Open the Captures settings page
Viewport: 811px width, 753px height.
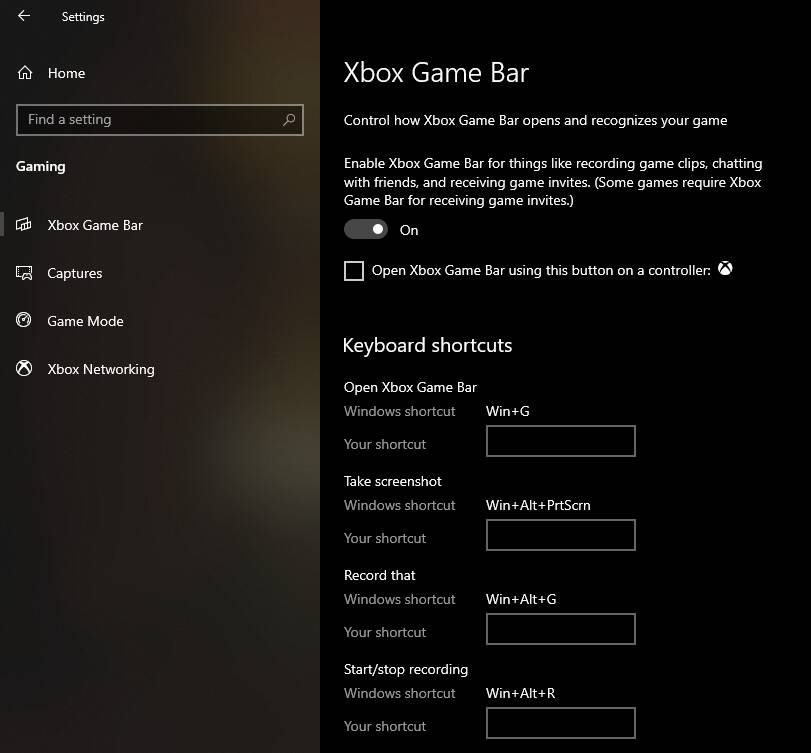click(x=75, y=273)
